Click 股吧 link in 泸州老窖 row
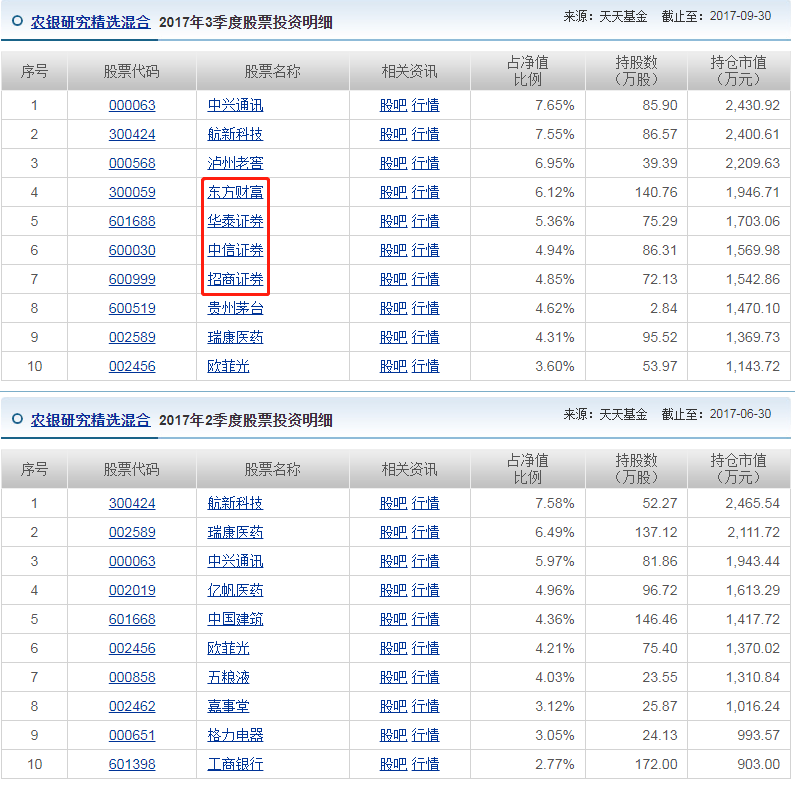The height and width of the screenshot is (787, 795). [393, 163]
